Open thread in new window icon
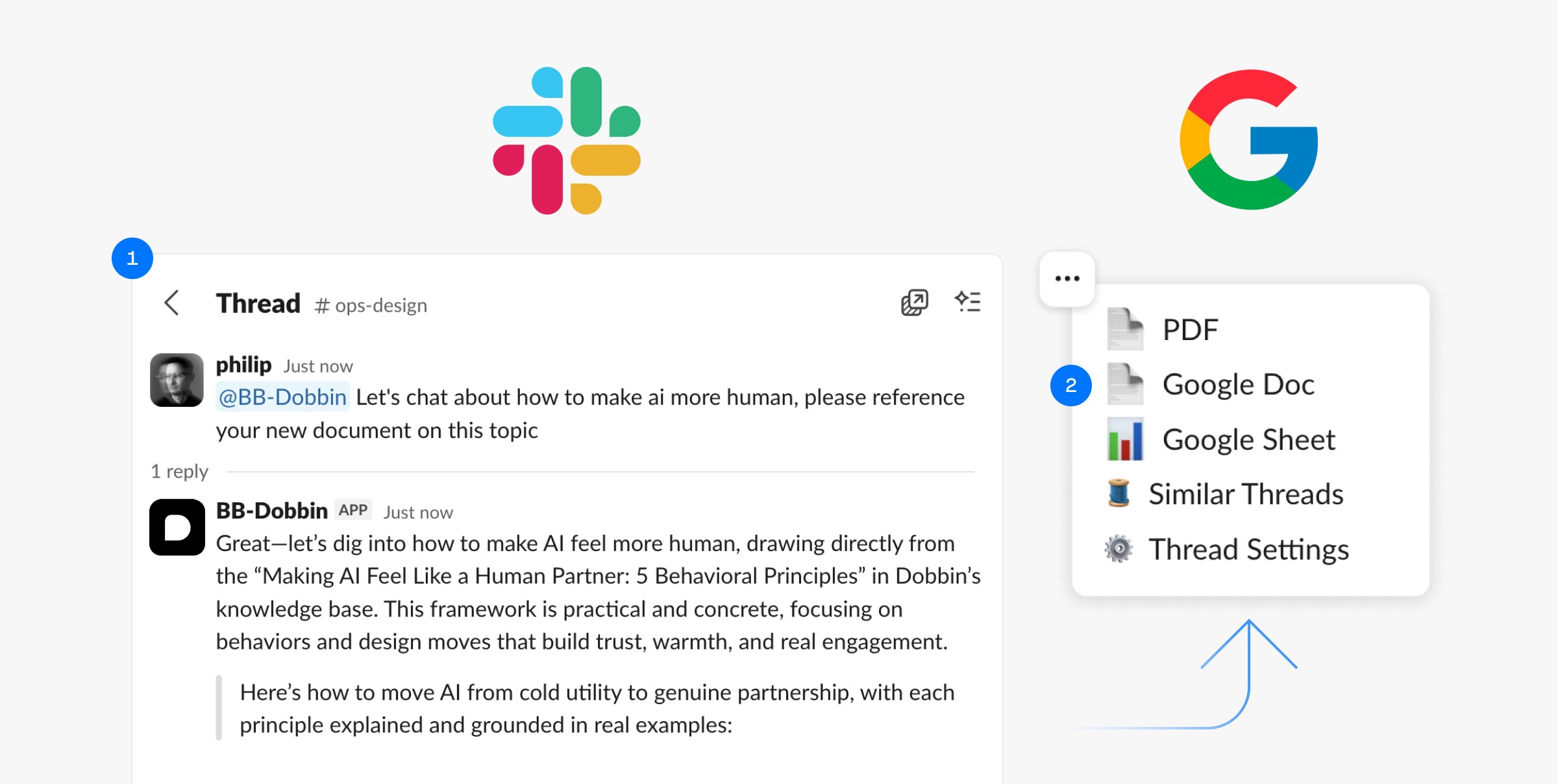This screenshot has height=784, width=1558. point(914,302)
